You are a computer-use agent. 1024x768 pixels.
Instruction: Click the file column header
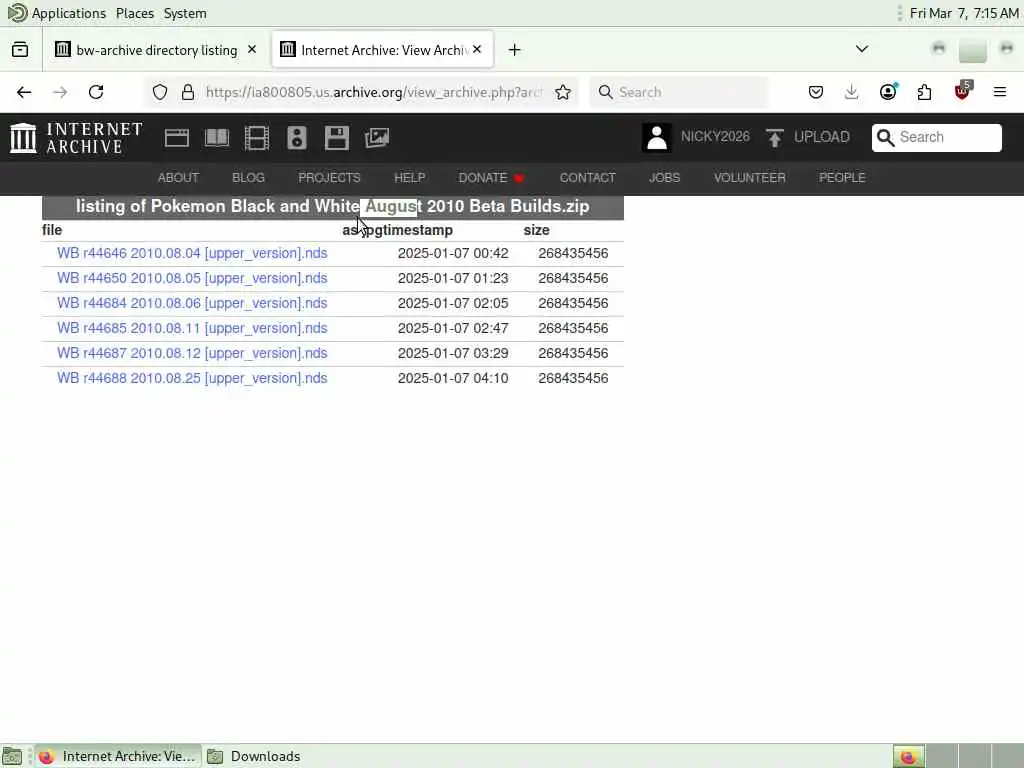[x=52, y=230]
